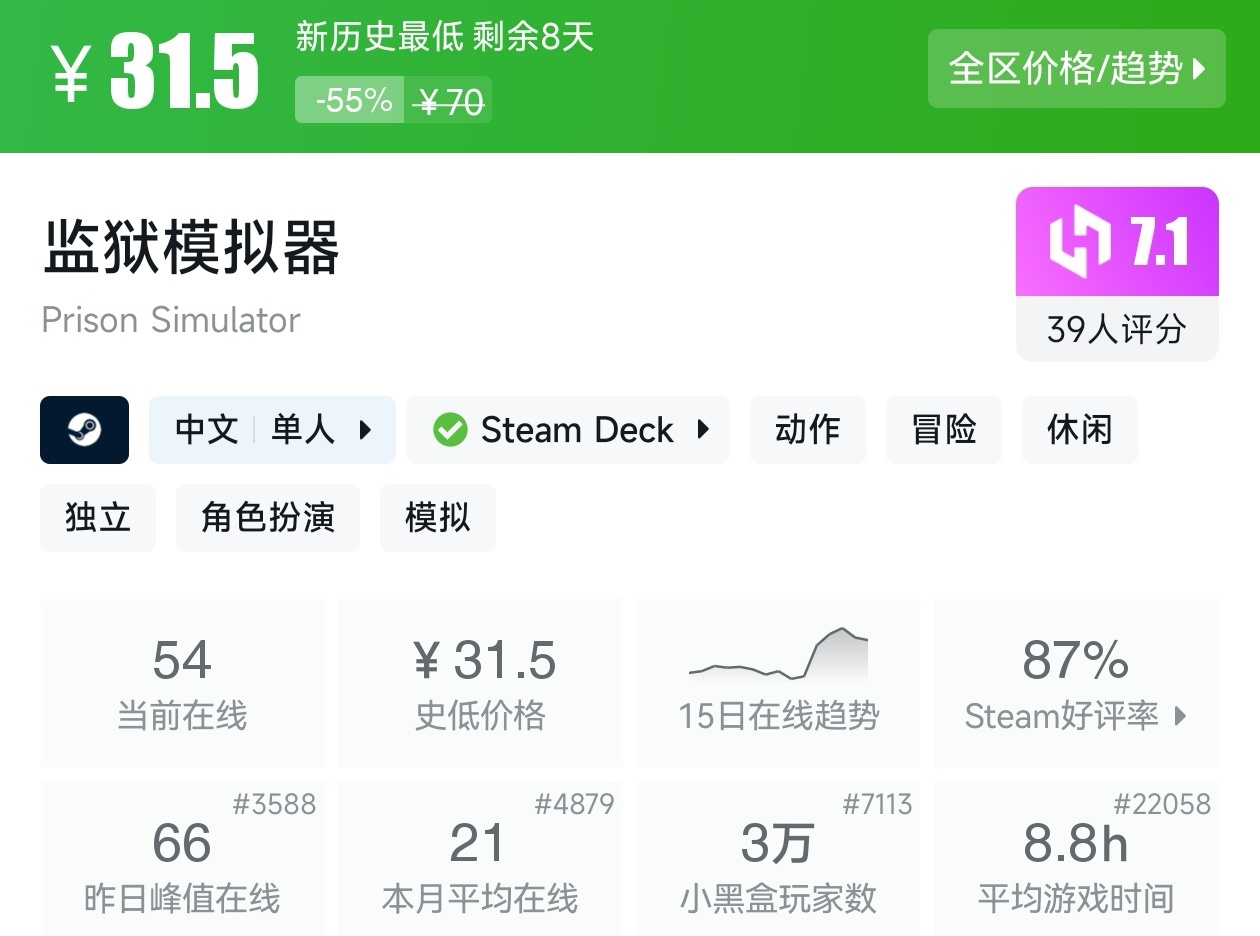Expand the all-region price/trend arrow
The width and height of the screenshot is (1260, 936).
click(x=1200, y=69)
